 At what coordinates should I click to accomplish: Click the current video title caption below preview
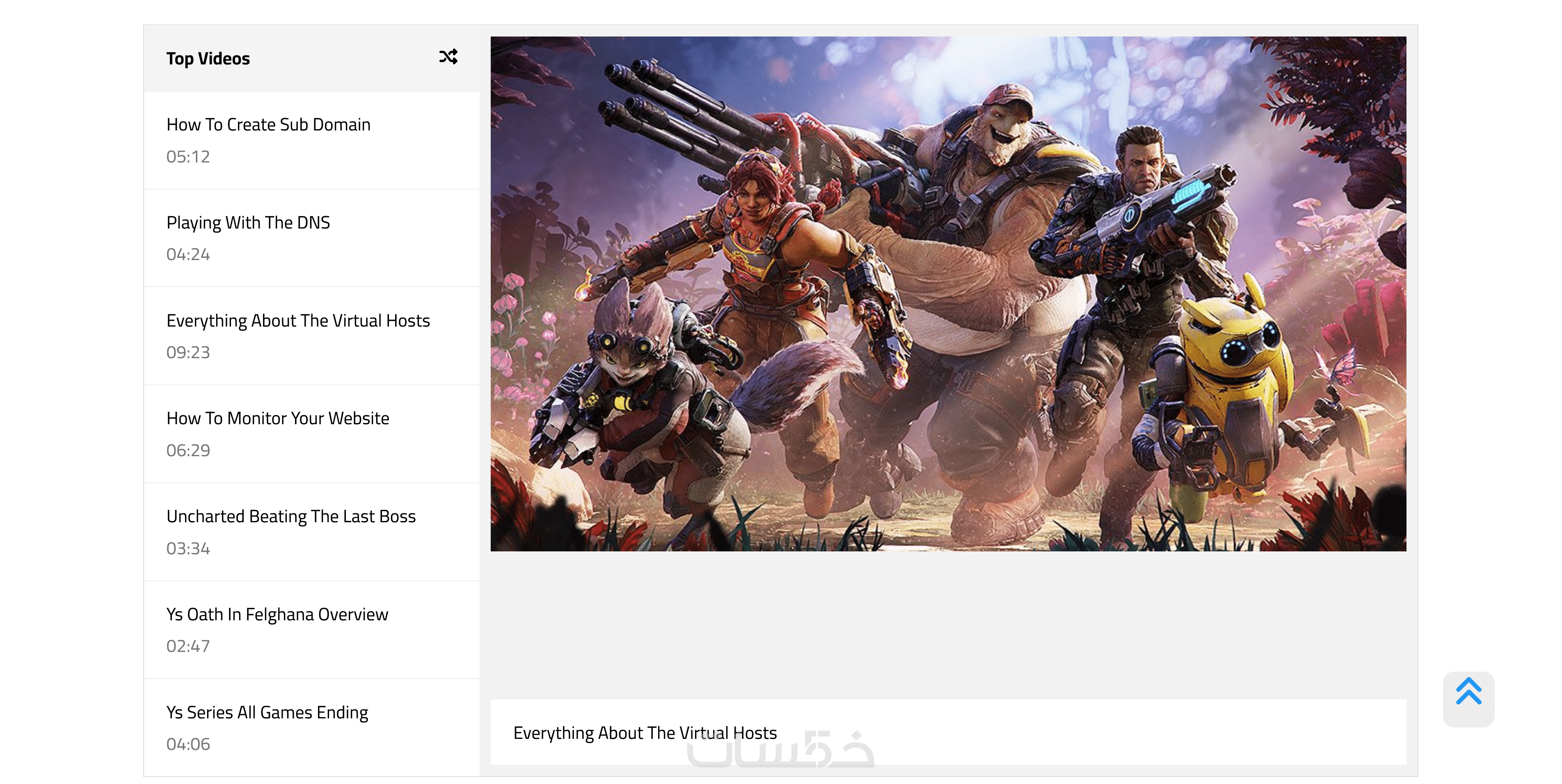pyautogui.click(x=645, y=732)
